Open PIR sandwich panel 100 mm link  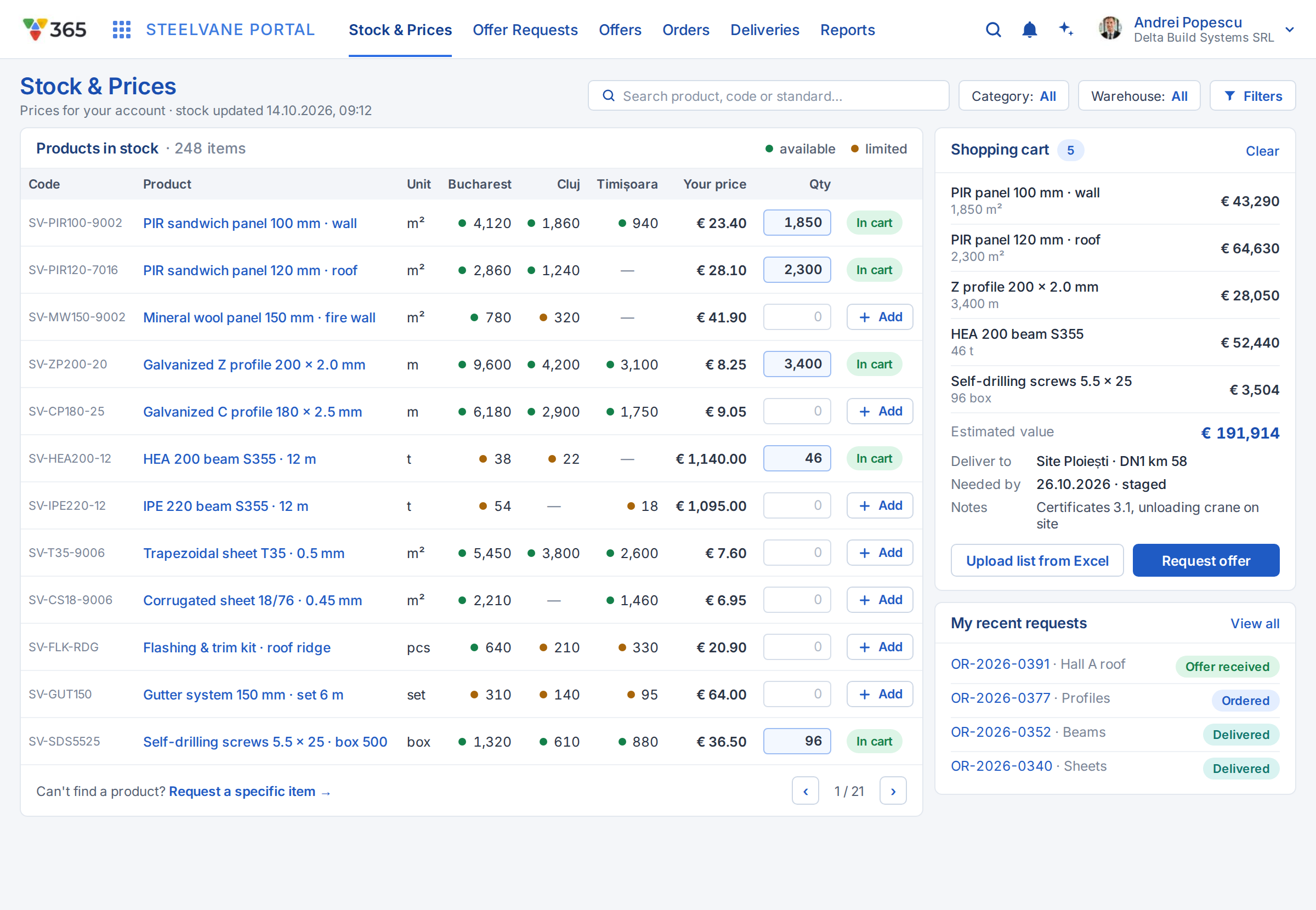tap(249, 223)
